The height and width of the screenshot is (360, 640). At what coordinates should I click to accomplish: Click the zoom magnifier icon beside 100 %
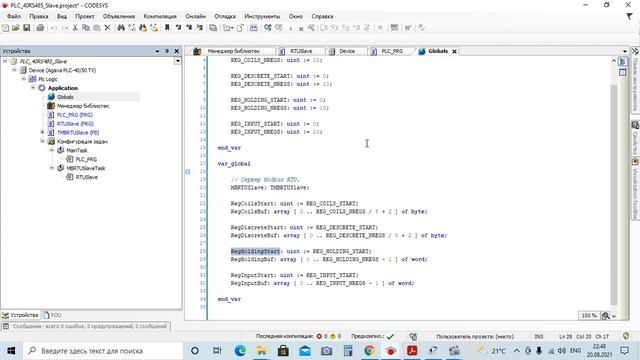coord(606,316)
